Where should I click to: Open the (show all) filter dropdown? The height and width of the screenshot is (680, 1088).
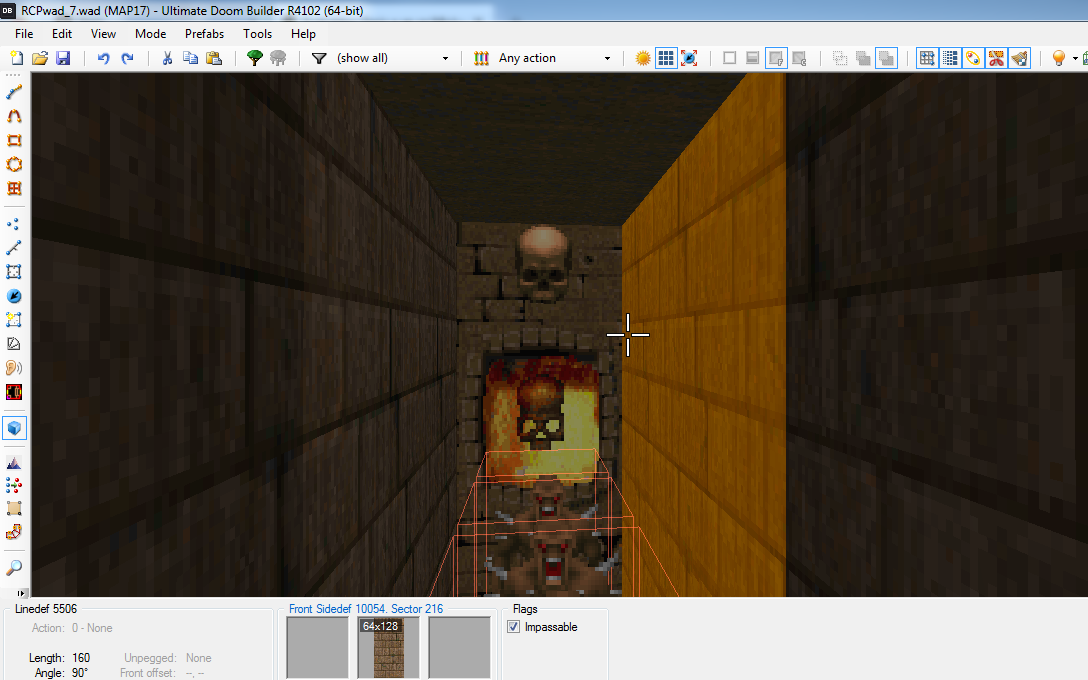click(392, 58)
